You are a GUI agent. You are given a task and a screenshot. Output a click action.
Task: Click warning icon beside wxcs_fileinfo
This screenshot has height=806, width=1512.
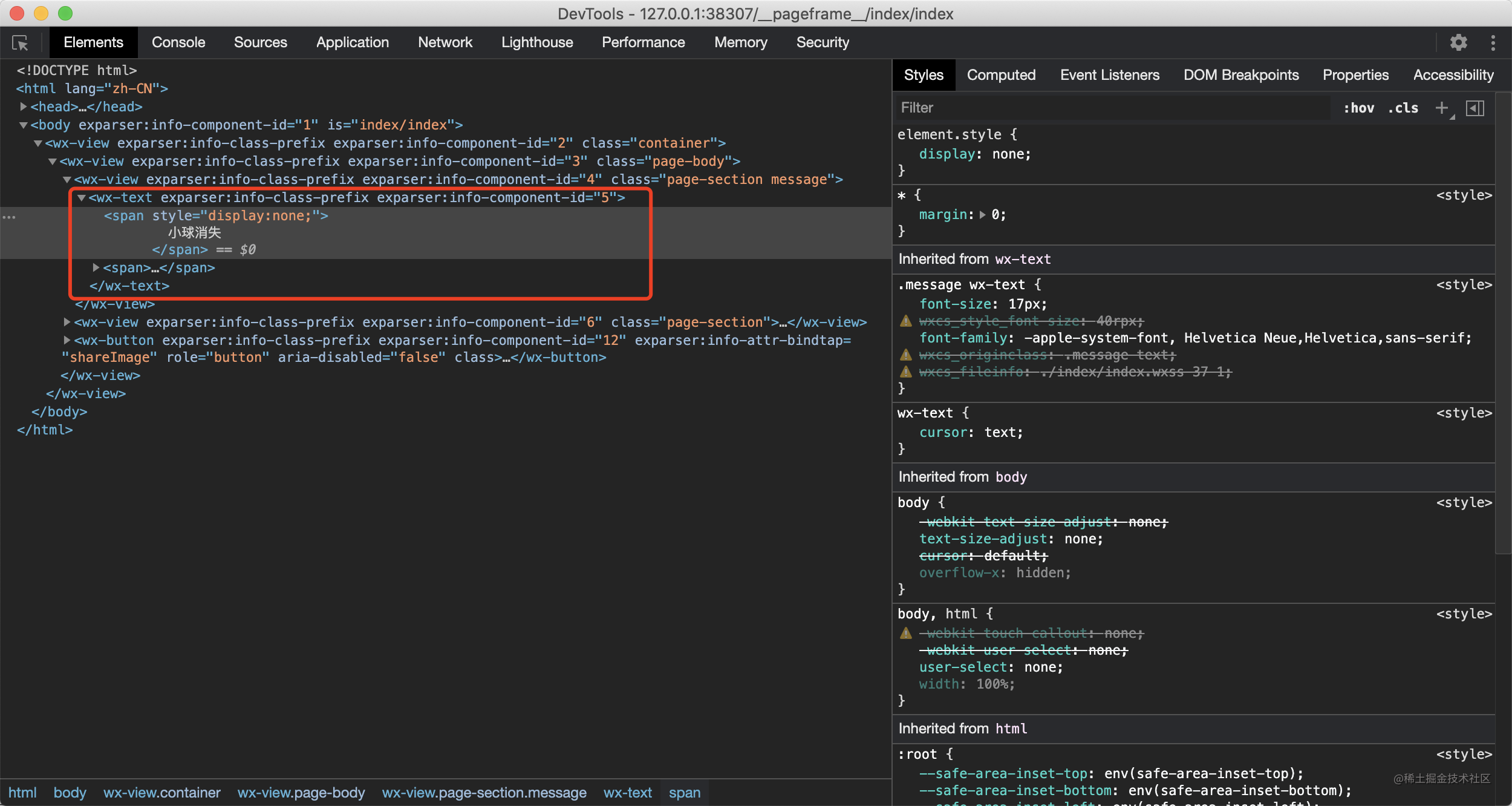coord(905,372)
